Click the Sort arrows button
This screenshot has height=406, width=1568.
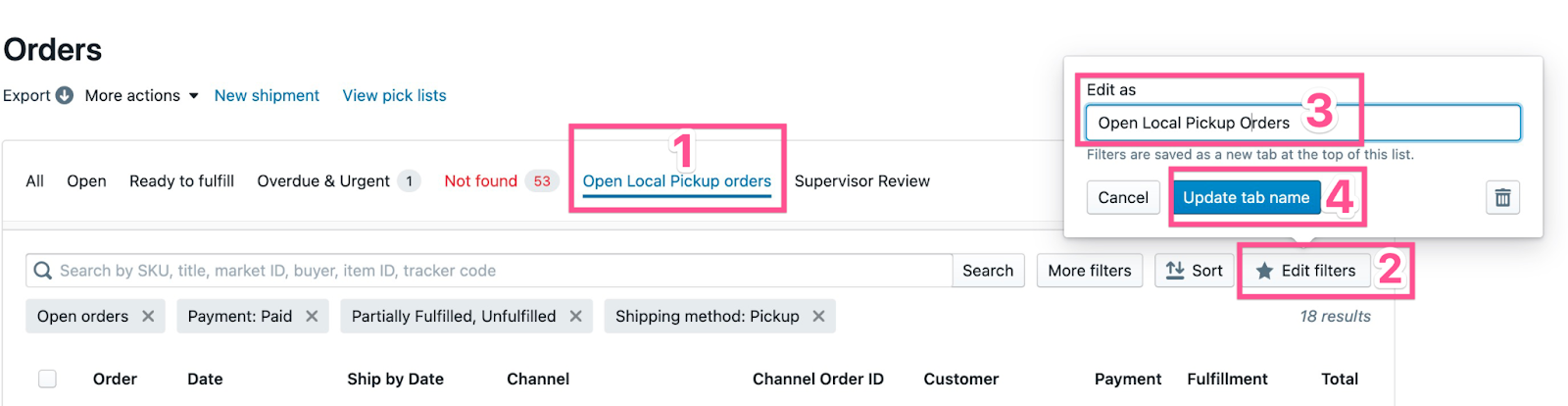tap(1194, 271)
